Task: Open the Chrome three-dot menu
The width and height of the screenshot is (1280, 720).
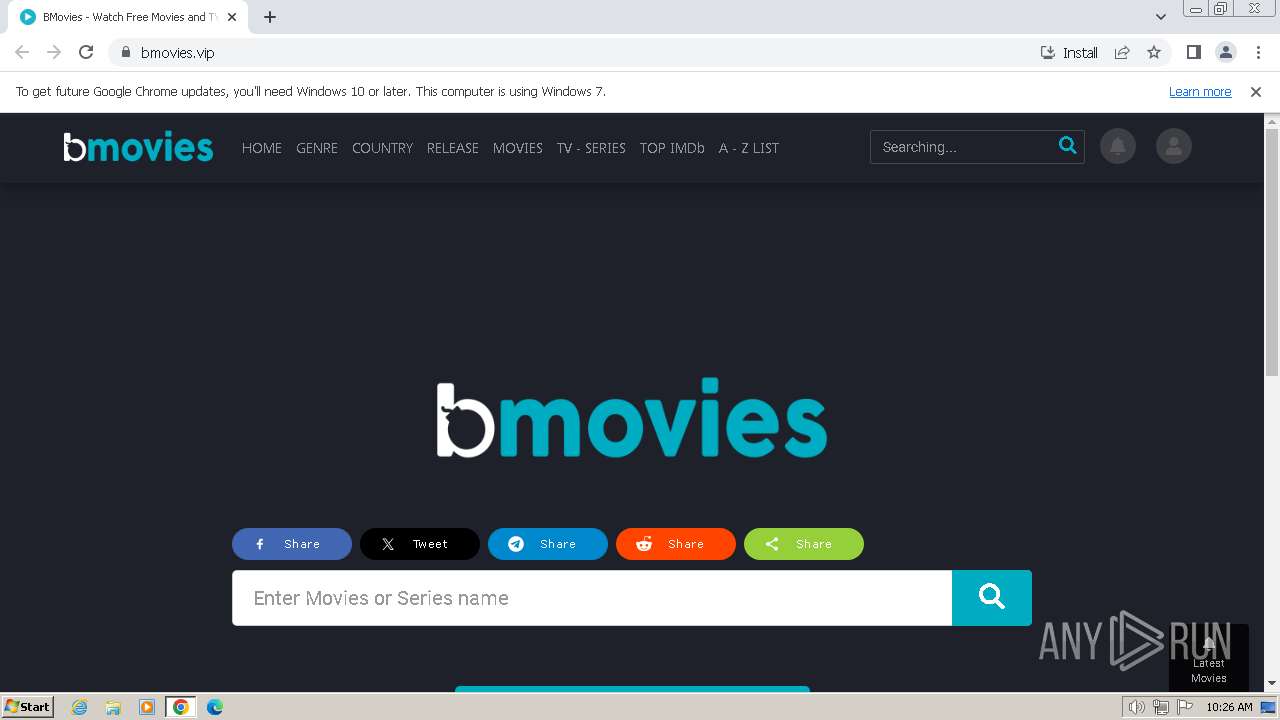Action: pos(1258,52)
